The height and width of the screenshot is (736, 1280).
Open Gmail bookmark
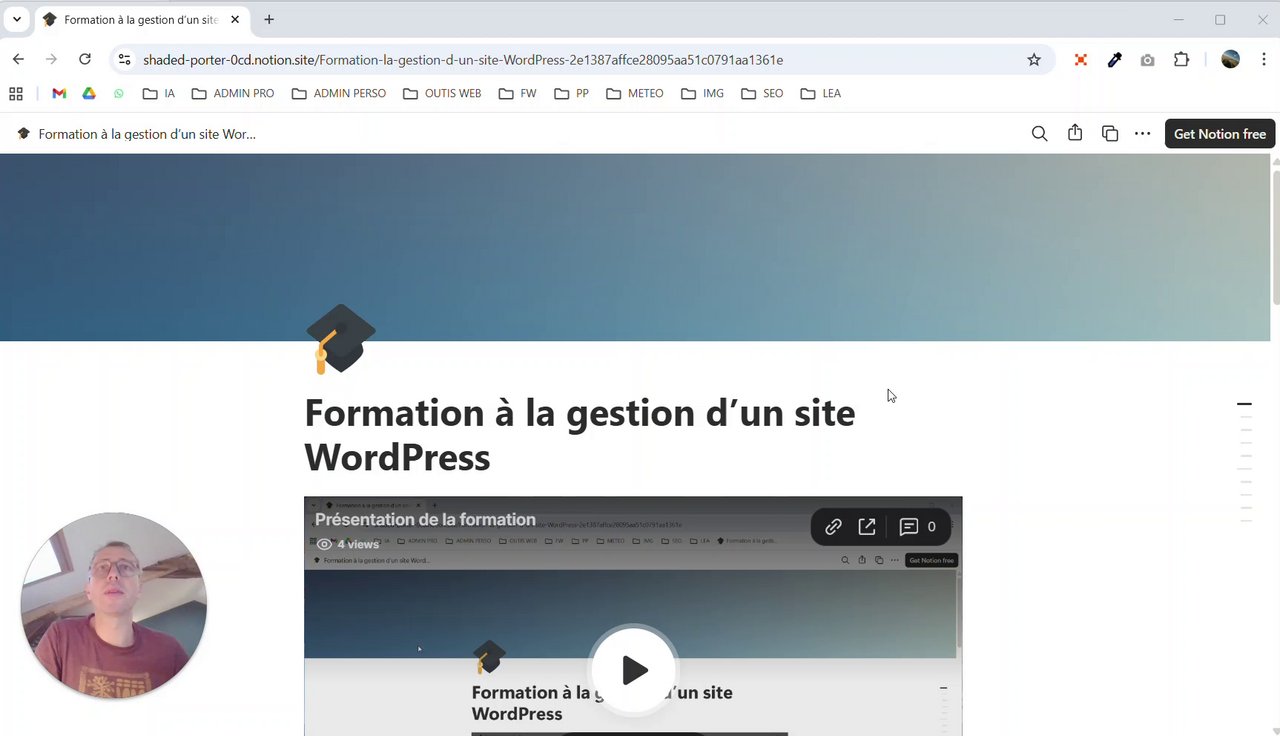59,93
